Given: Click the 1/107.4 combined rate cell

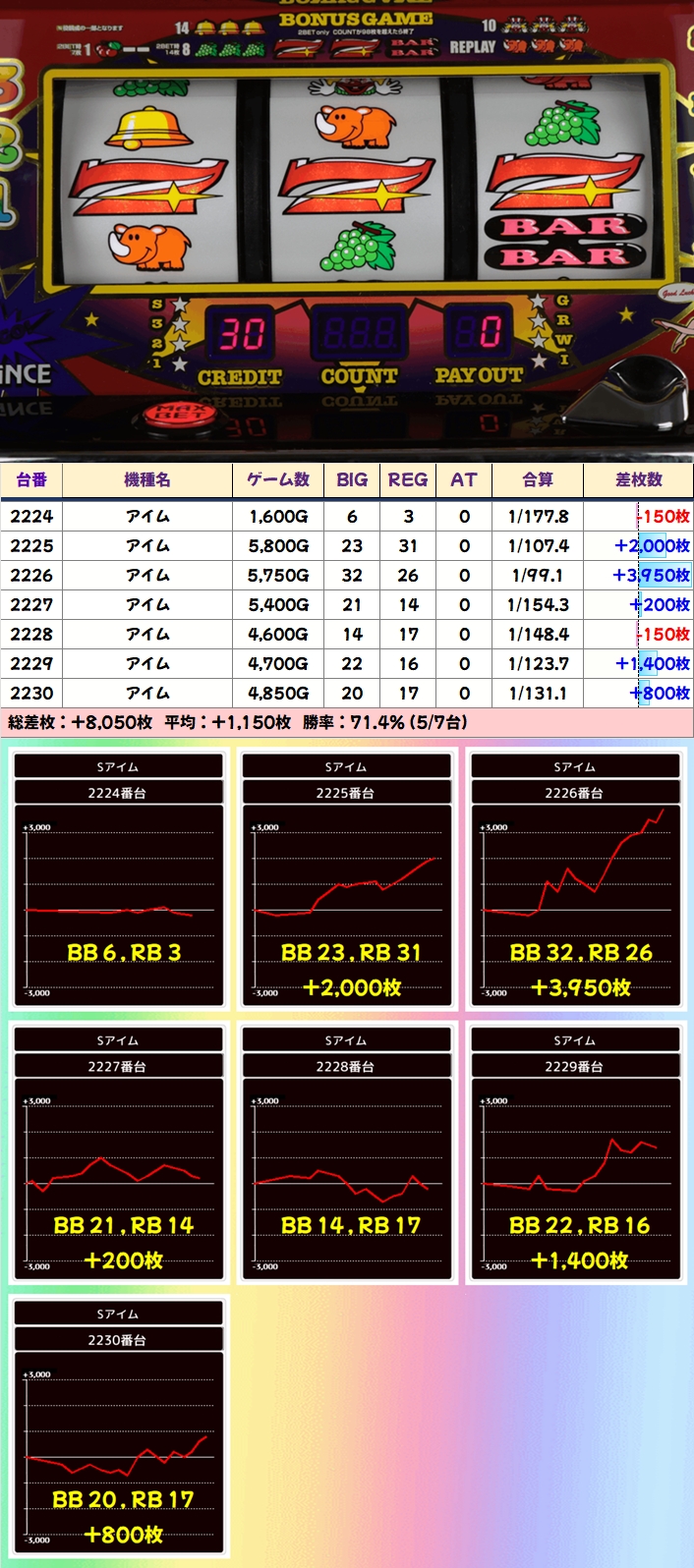Looking at the screenshot, I should pyautogui.click(x=538, y=545).
